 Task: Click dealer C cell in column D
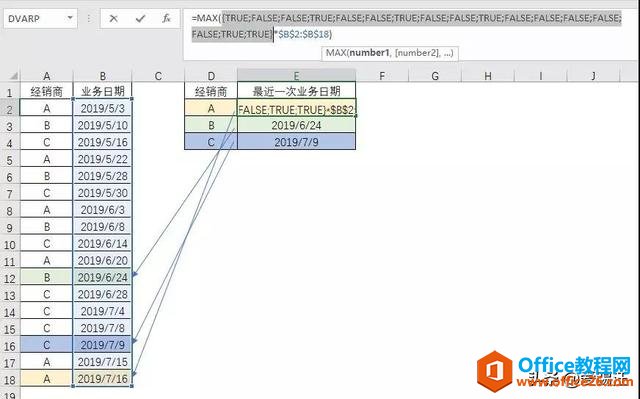[211, 142]
